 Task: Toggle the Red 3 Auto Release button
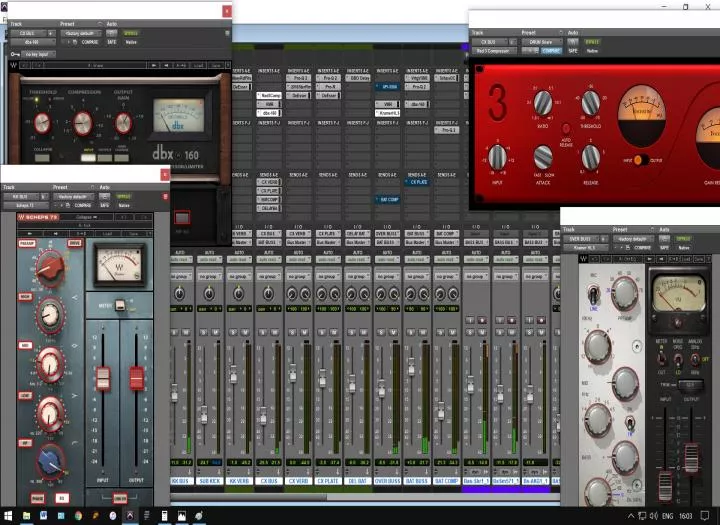[x=566, y=129]
